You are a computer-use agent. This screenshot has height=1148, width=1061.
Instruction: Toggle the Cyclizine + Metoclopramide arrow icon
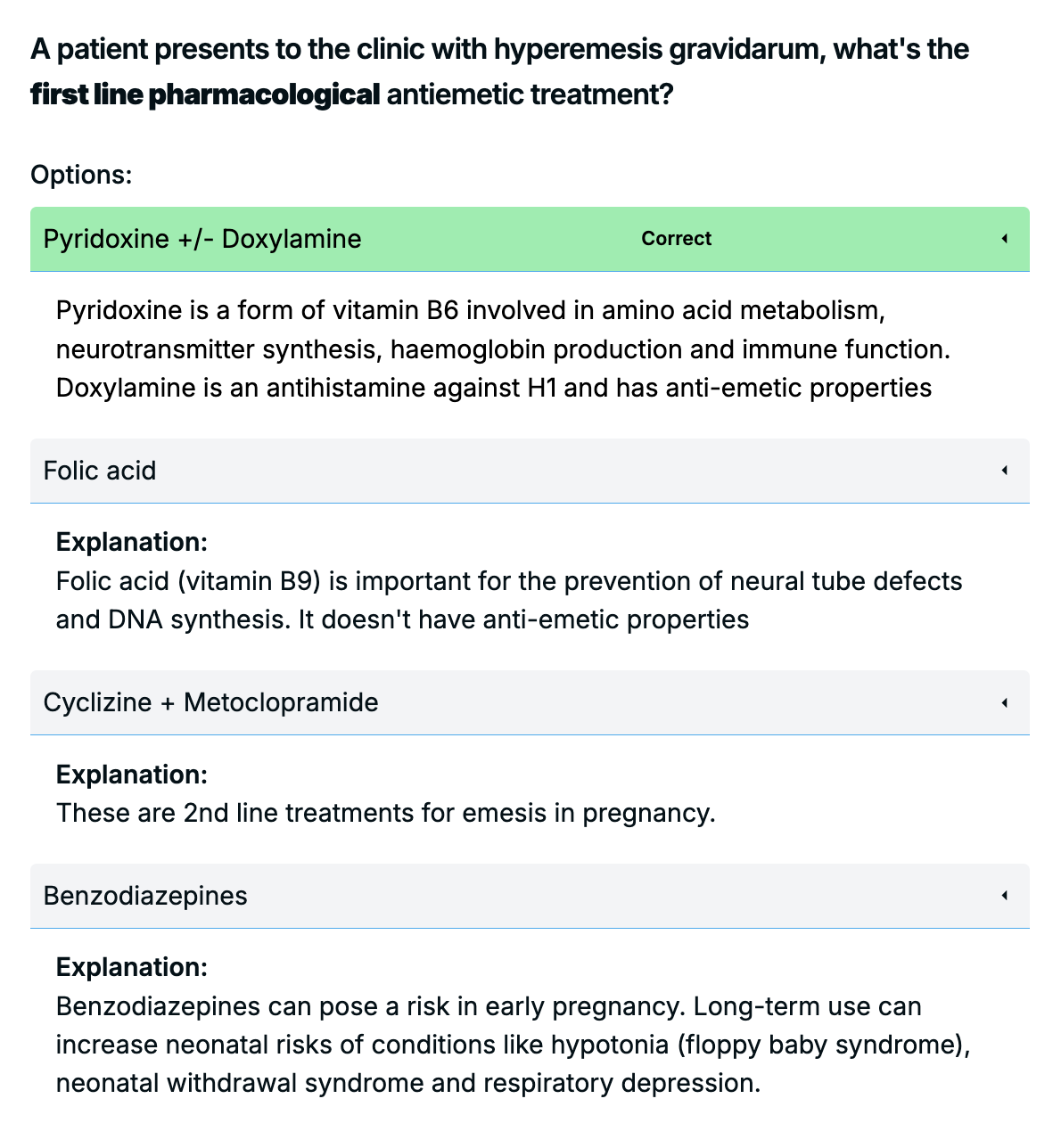1004,702
